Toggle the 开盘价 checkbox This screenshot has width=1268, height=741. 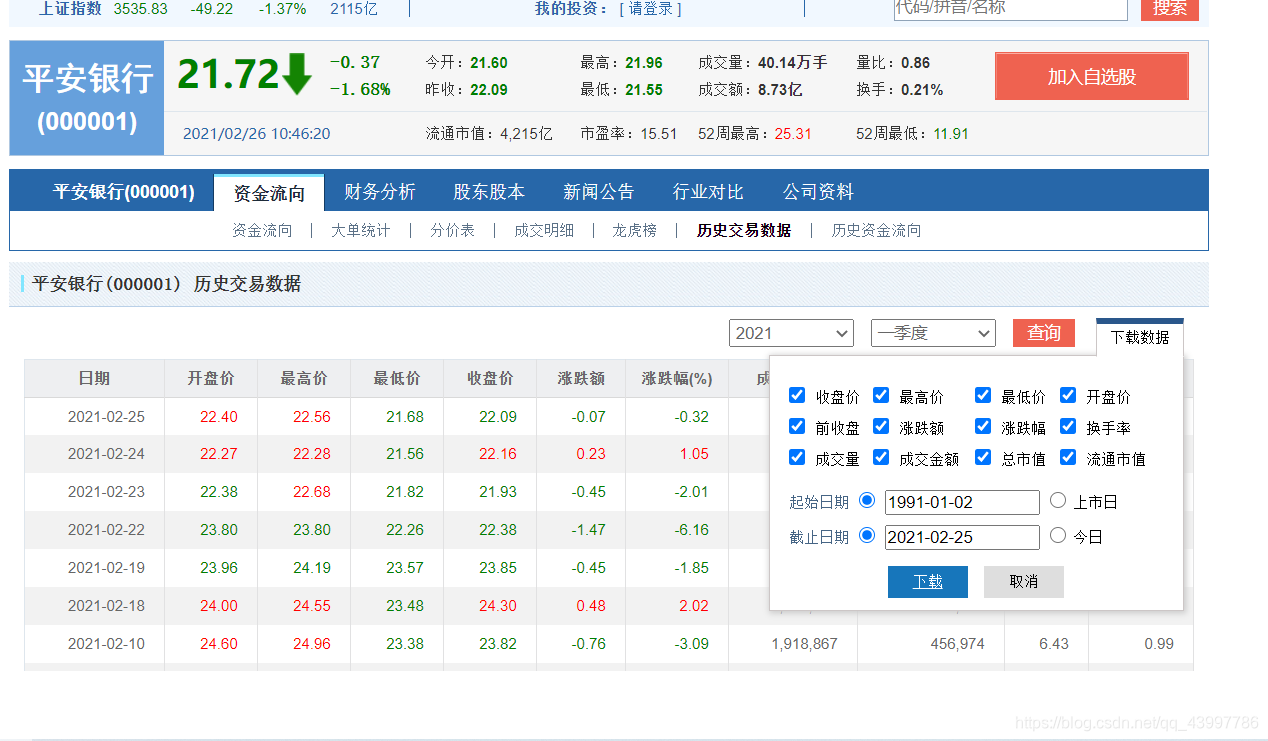1068,395
